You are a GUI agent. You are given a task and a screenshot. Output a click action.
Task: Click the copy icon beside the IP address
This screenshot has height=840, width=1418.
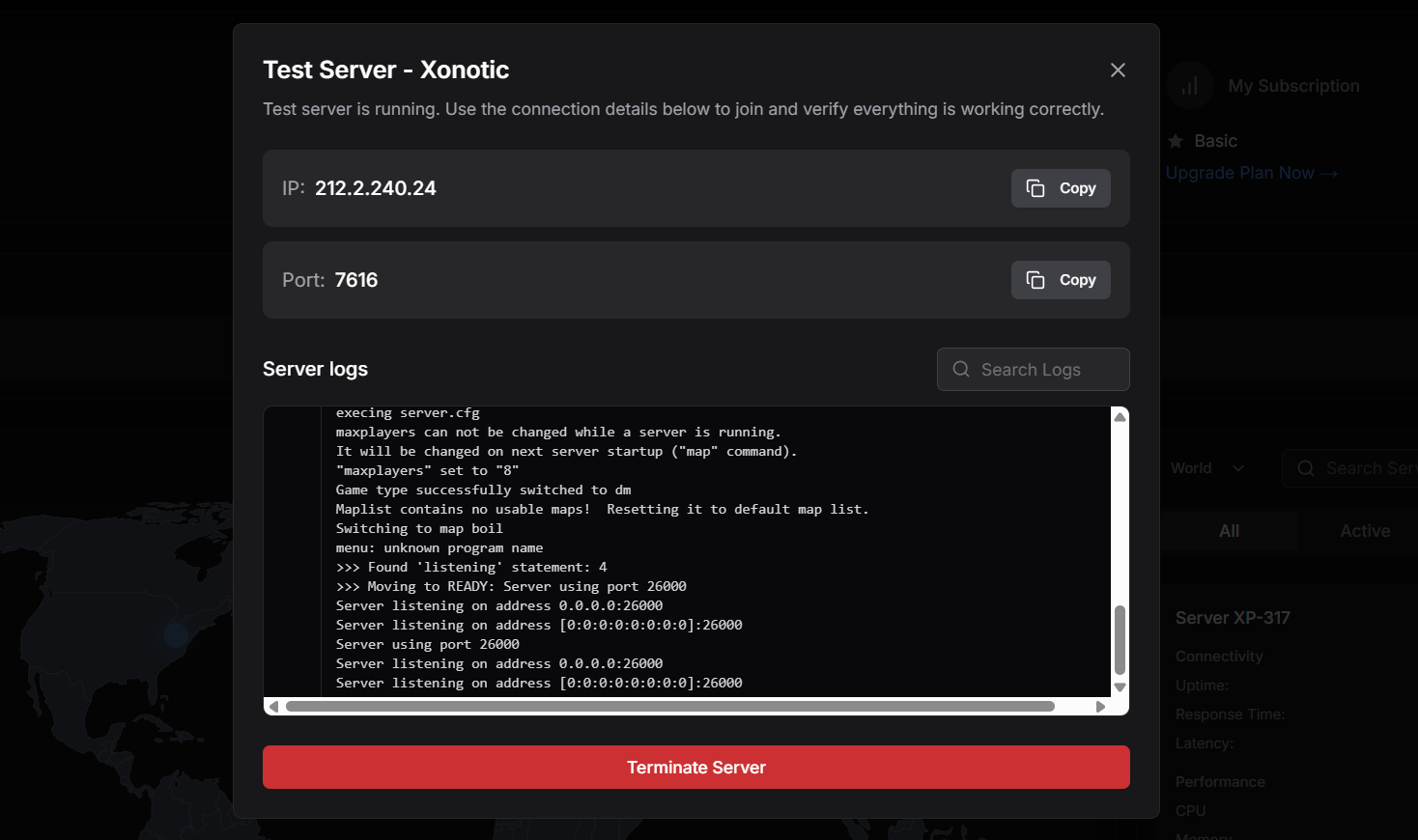(x=1035, y=188)
